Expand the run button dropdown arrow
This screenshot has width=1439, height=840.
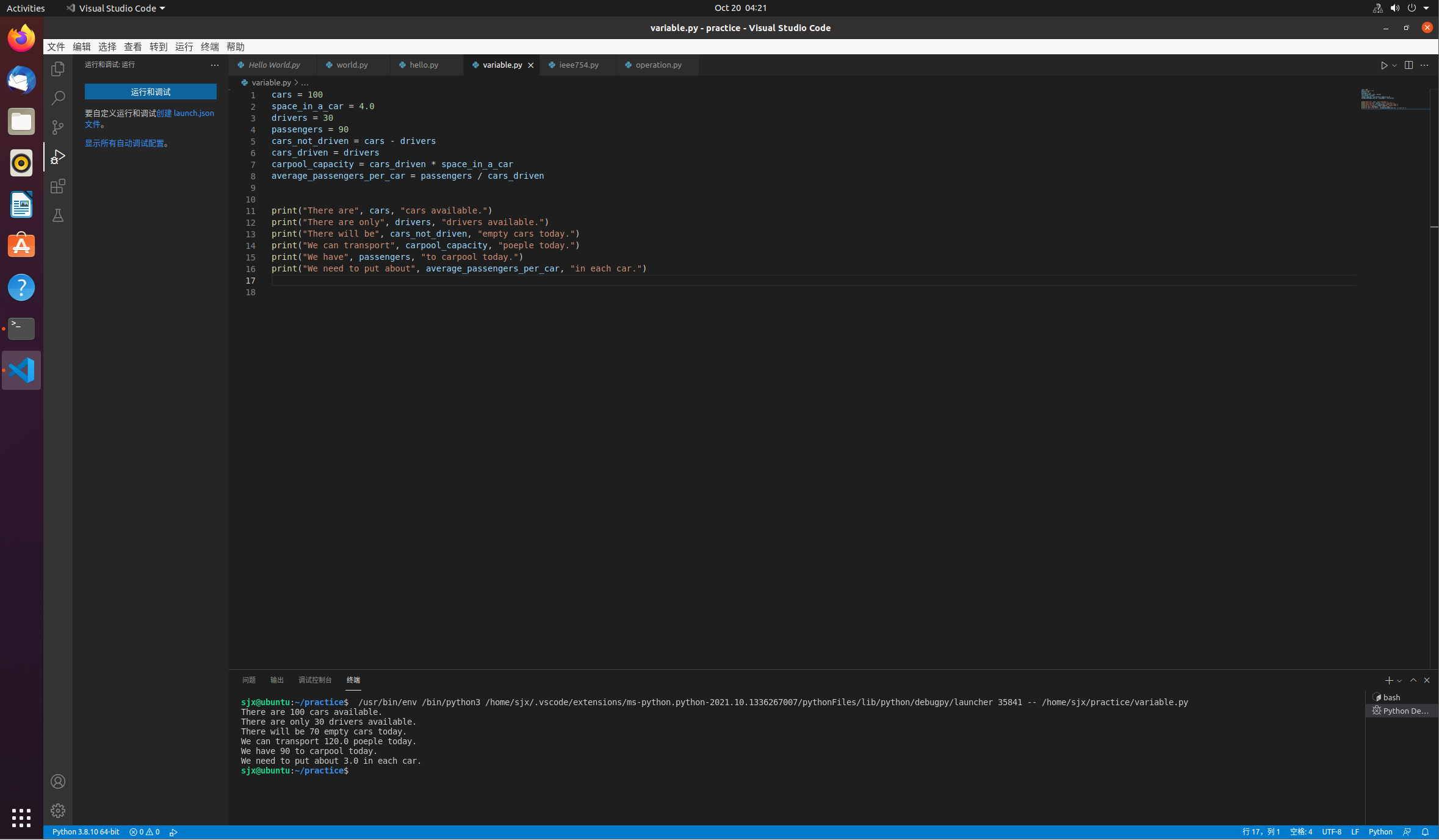[1394, 65]
